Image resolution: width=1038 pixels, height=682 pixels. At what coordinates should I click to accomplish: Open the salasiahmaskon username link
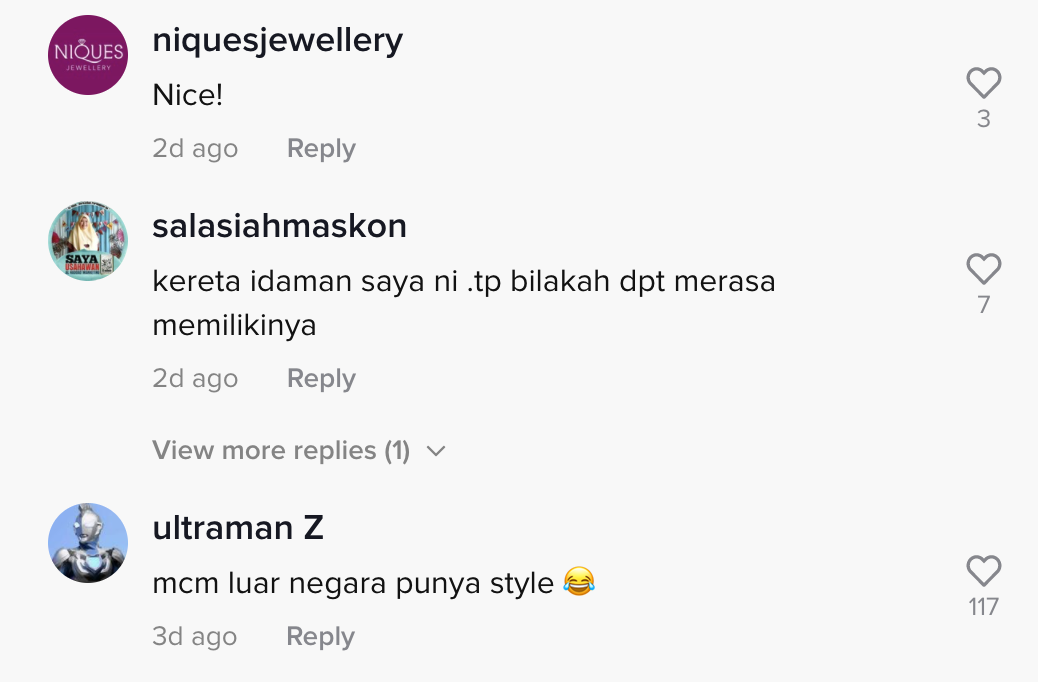tap(279, 226)
